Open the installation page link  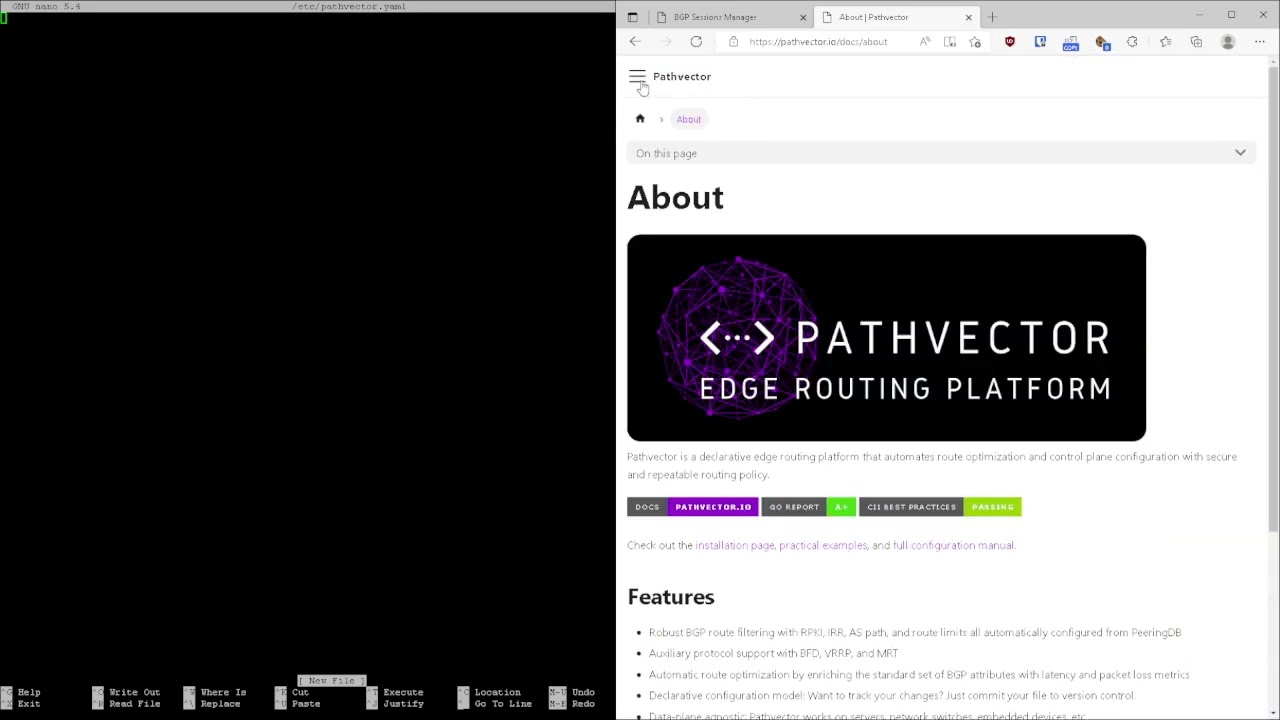click(734, 545)
